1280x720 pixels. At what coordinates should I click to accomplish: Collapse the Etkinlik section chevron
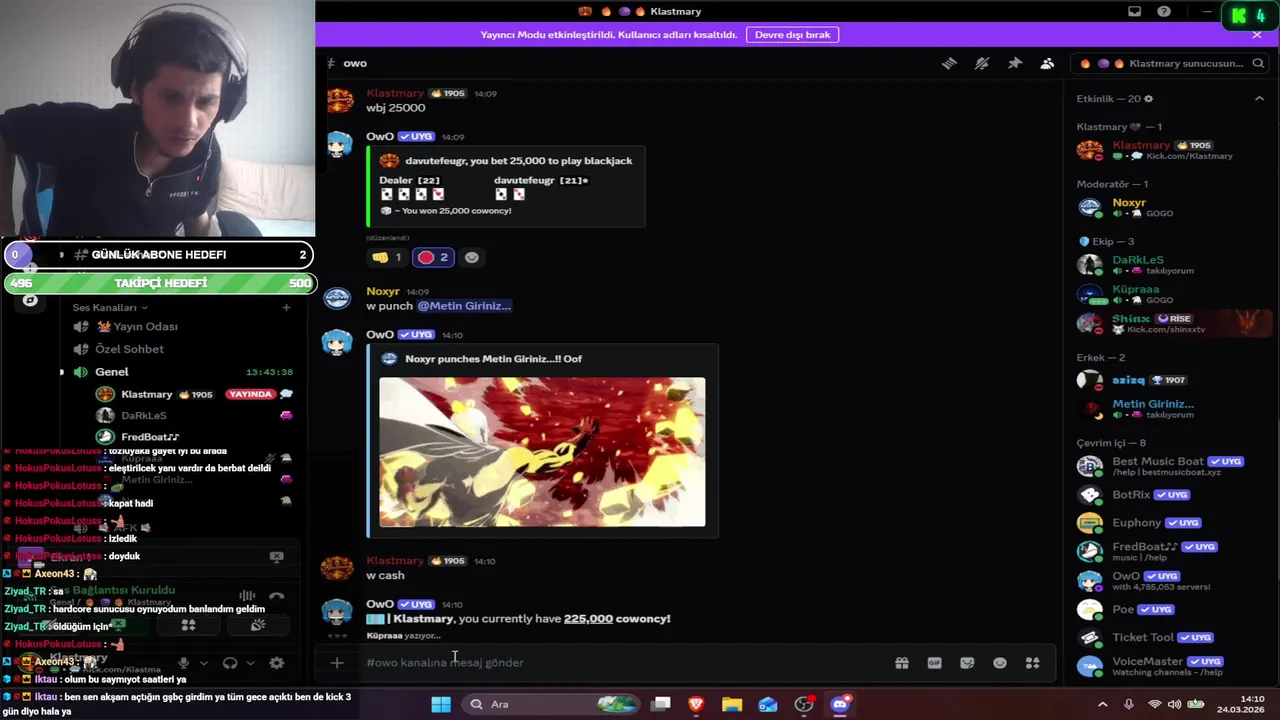(1259, 99)
